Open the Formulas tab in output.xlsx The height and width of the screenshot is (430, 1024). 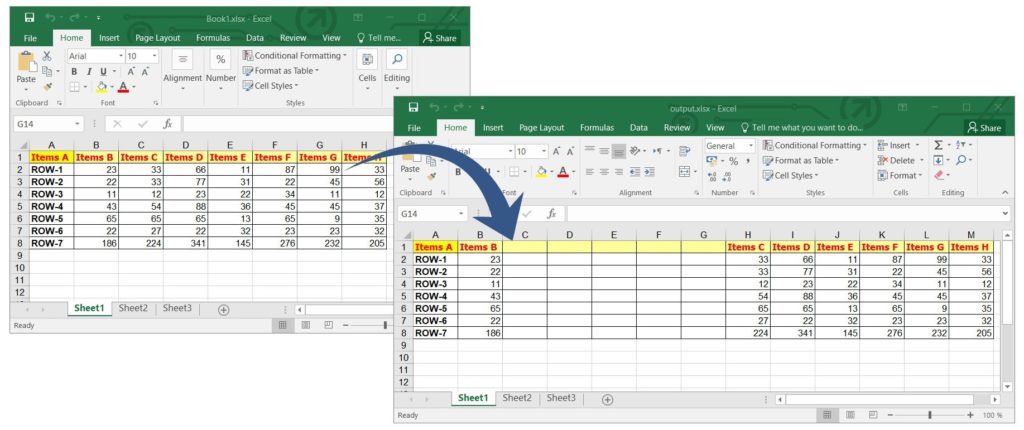tap(597, 128)
